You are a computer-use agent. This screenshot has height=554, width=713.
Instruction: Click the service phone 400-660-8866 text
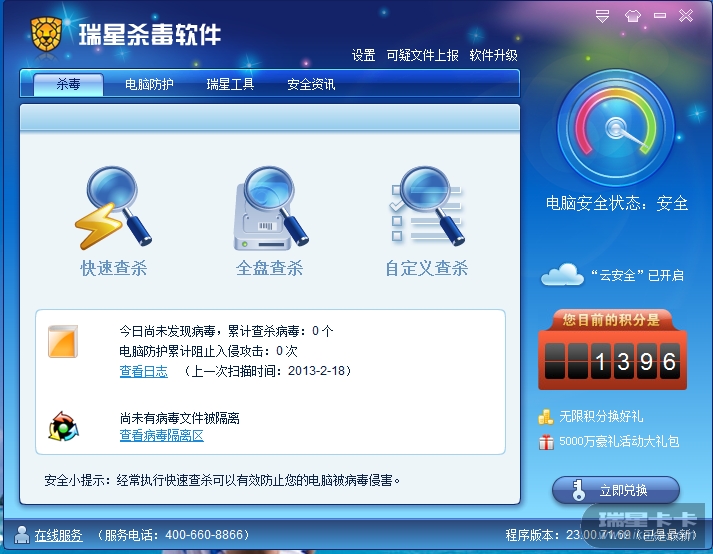pyautogui.click(x=173, y=535)
